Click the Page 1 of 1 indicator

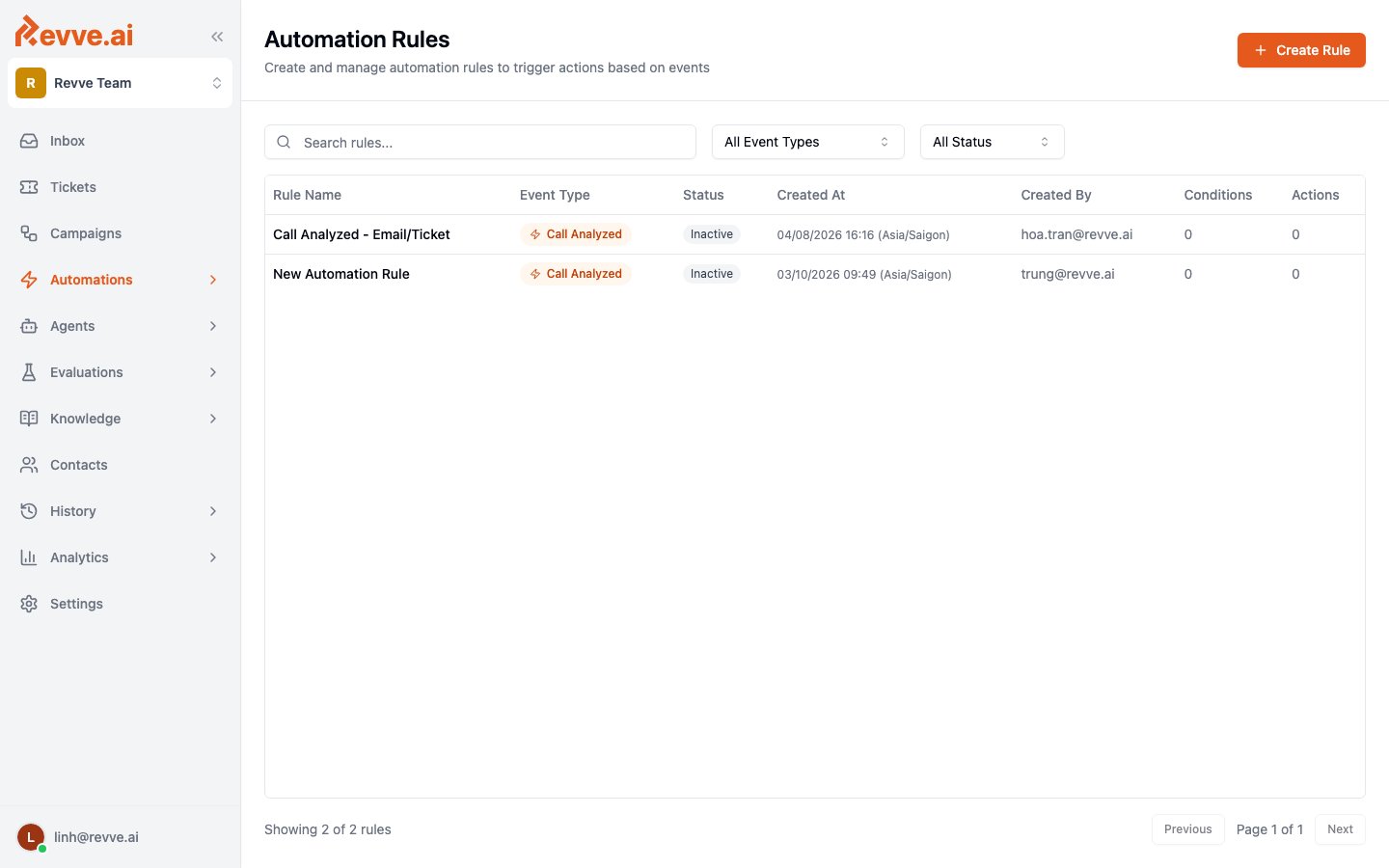tap(1269, 829)
